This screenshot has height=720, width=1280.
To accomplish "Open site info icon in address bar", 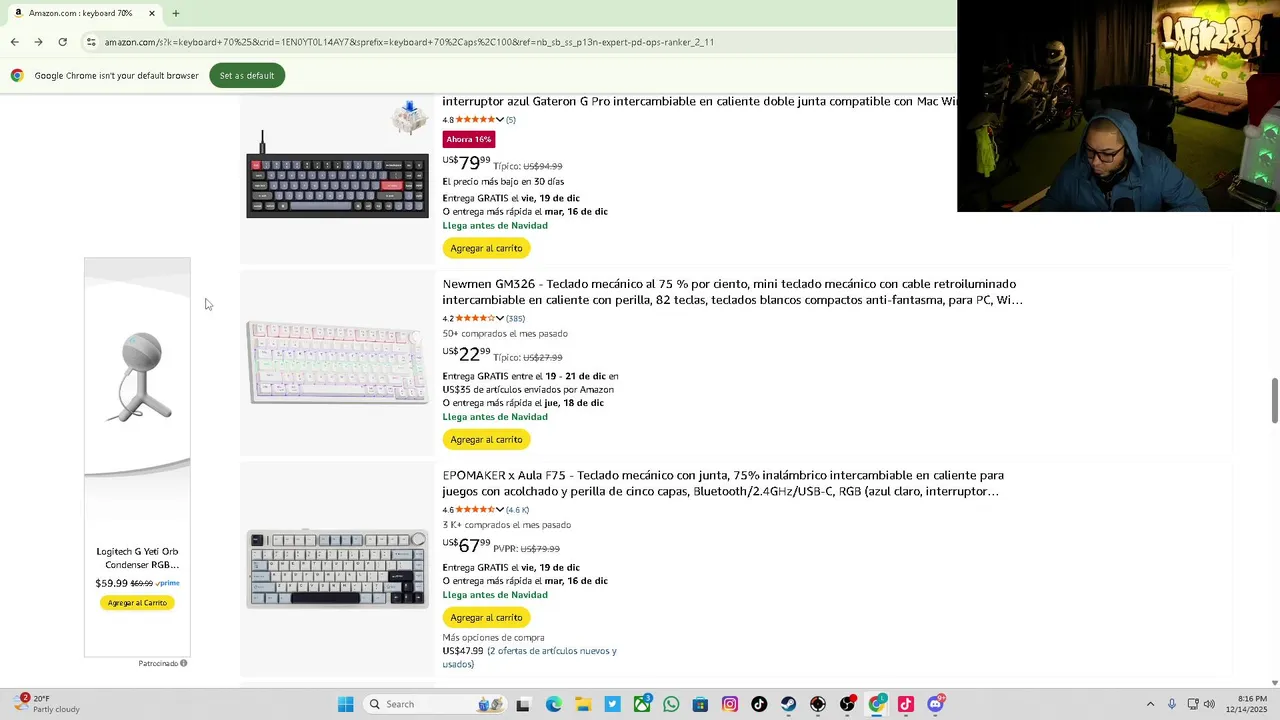I will point(91,42).
